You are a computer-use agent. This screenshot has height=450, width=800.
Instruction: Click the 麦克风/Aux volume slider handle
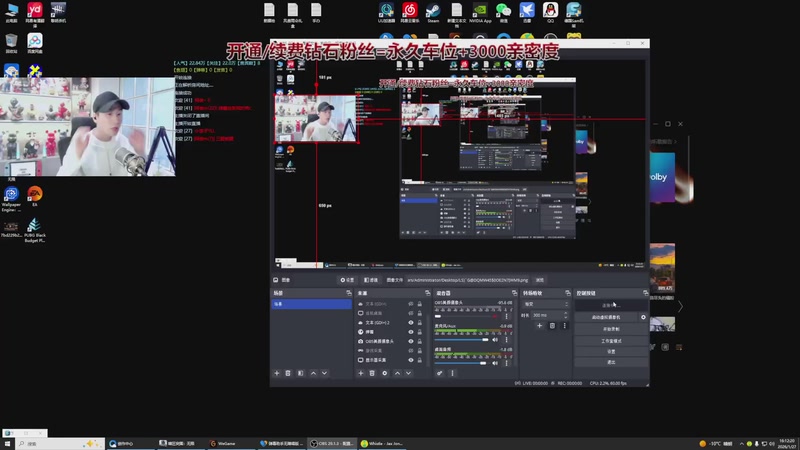tap(485, 340)
